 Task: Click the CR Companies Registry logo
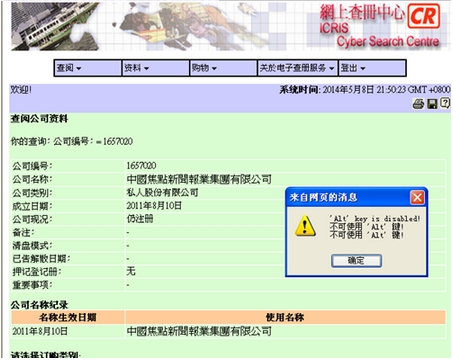(424, 16)
